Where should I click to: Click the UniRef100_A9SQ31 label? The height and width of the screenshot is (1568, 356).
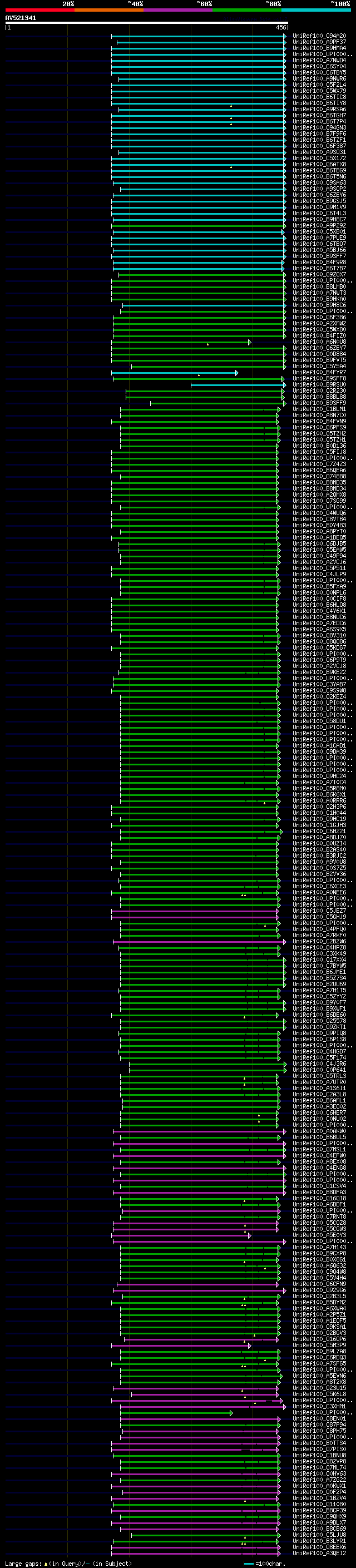point(319,152)
